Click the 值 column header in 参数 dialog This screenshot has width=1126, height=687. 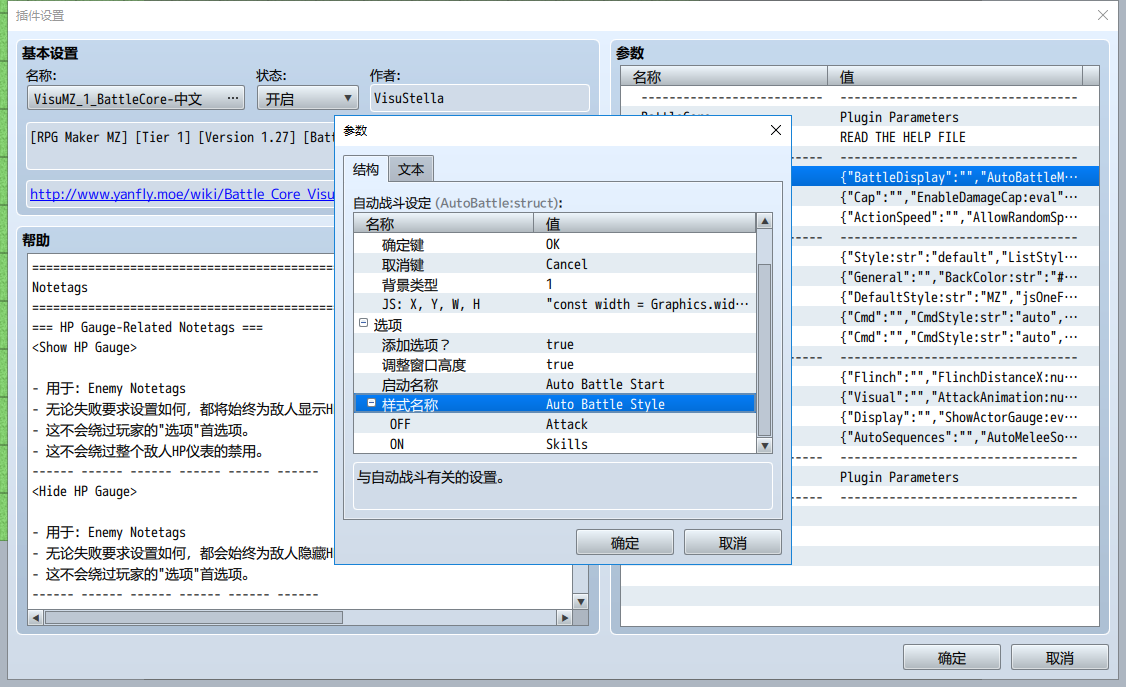coord(645,224)
